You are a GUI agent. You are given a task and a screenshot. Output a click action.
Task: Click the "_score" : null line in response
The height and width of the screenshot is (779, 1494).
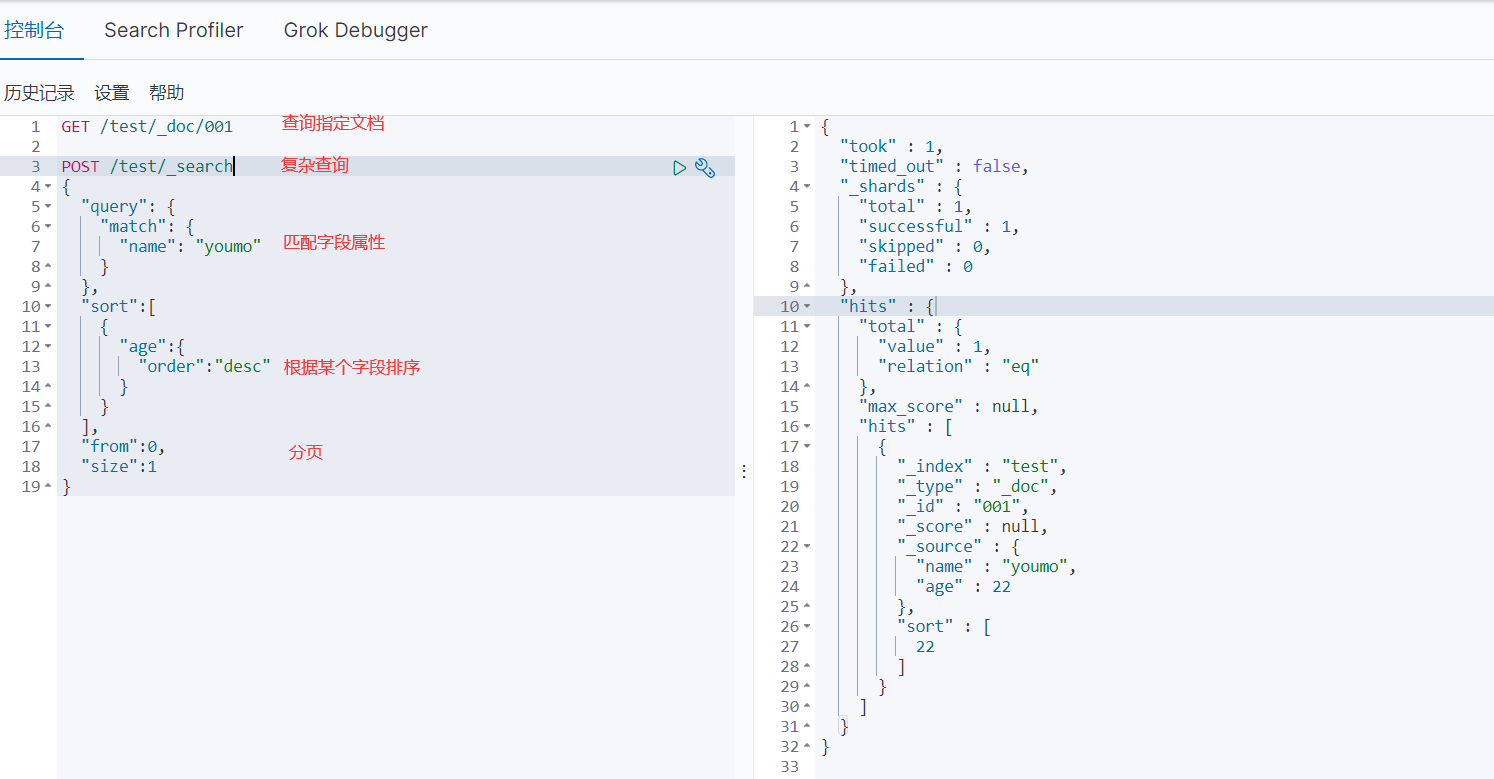point(972,527)
